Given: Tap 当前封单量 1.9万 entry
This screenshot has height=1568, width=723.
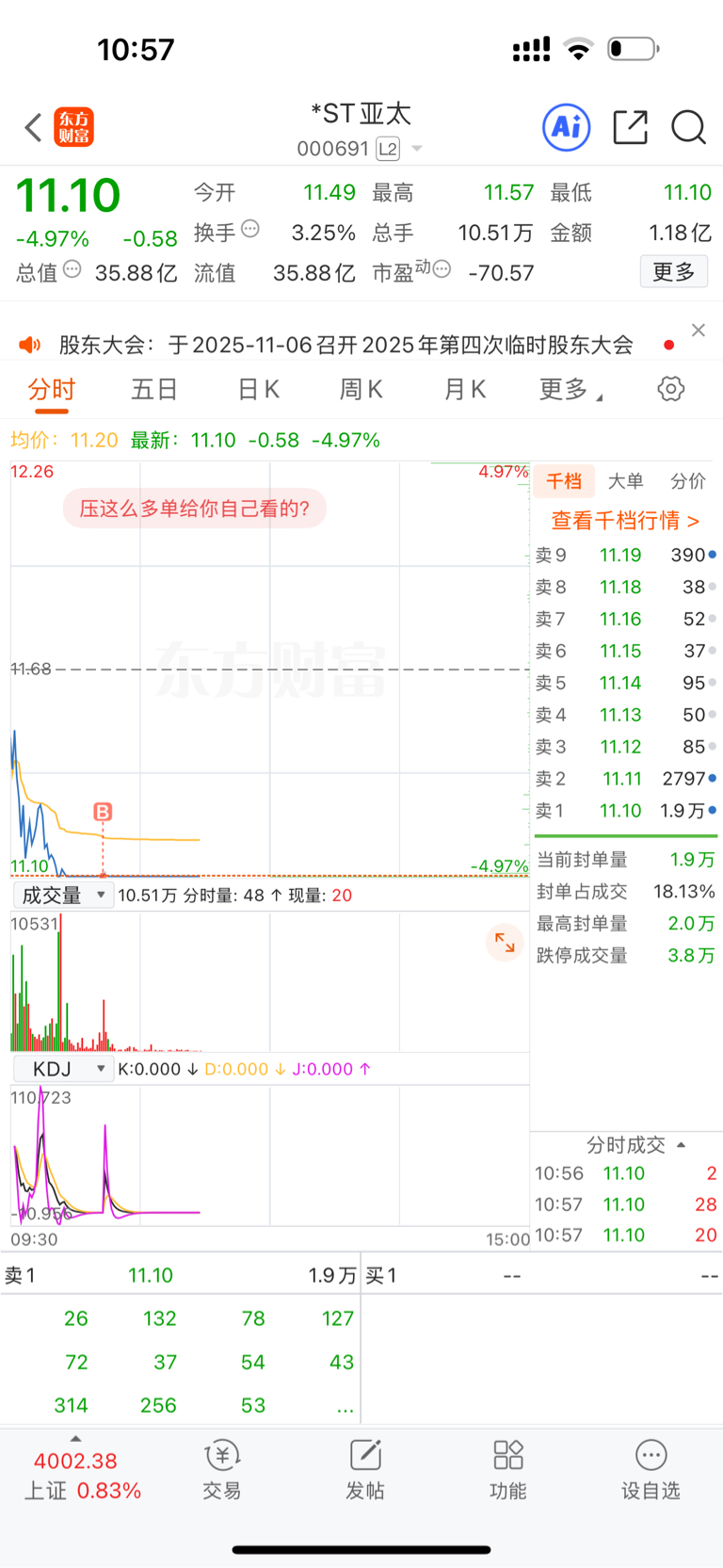Looking at the screenshot, I should (625, 860).
